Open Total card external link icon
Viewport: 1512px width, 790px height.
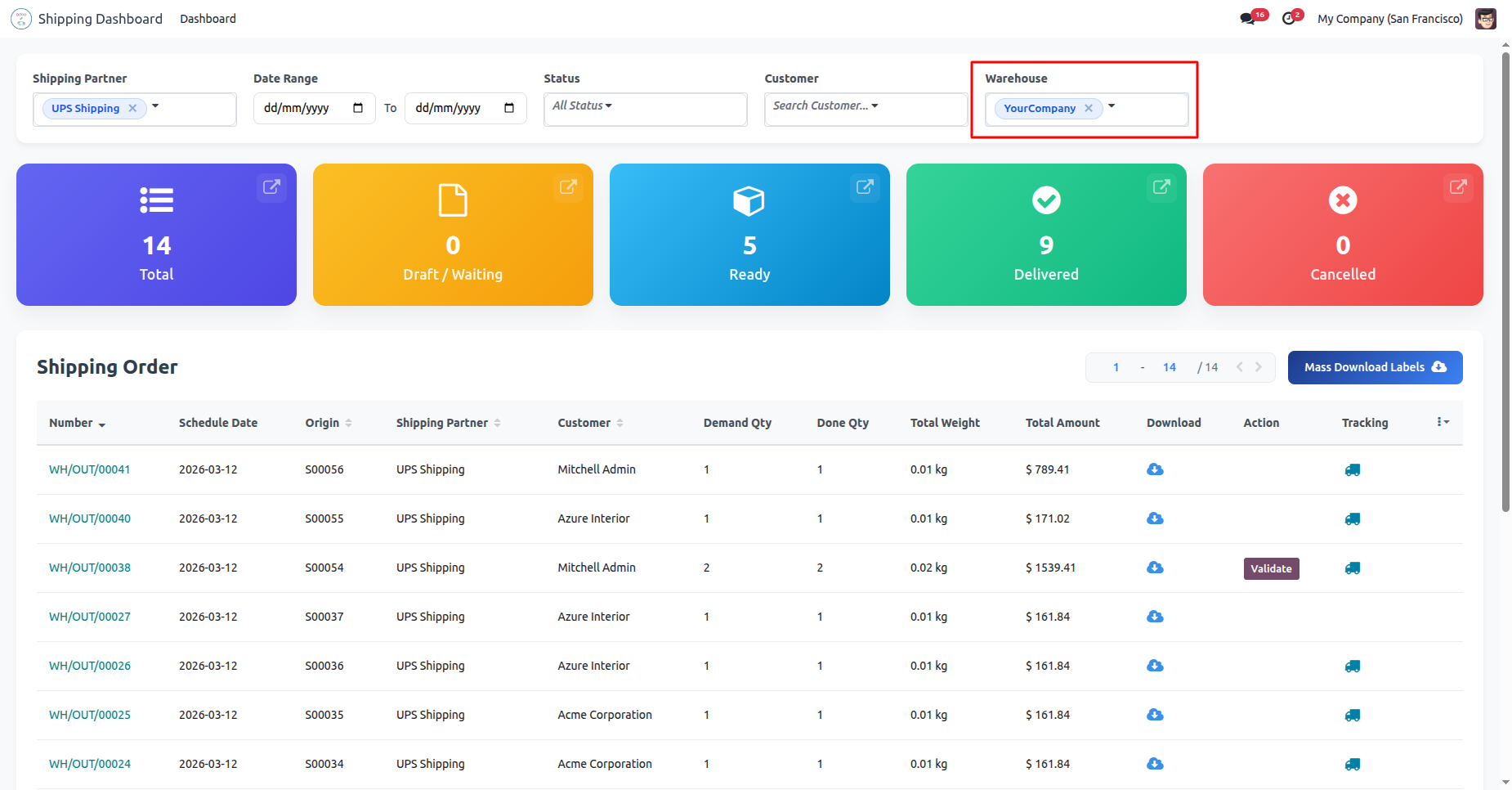(271, 187)
